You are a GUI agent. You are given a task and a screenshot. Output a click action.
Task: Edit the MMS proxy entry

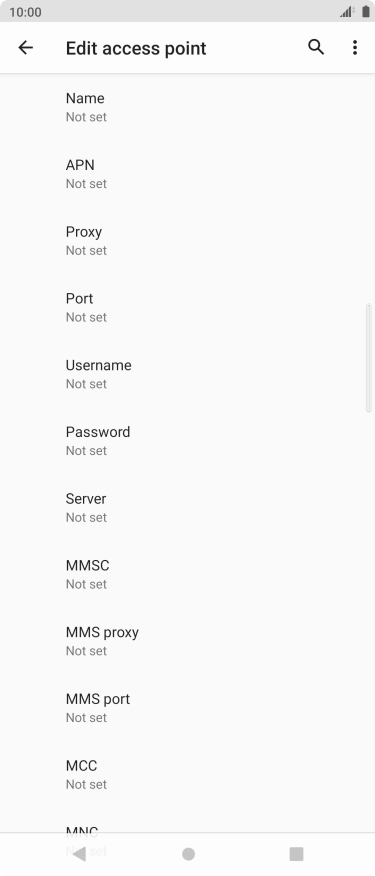[188, 641]
